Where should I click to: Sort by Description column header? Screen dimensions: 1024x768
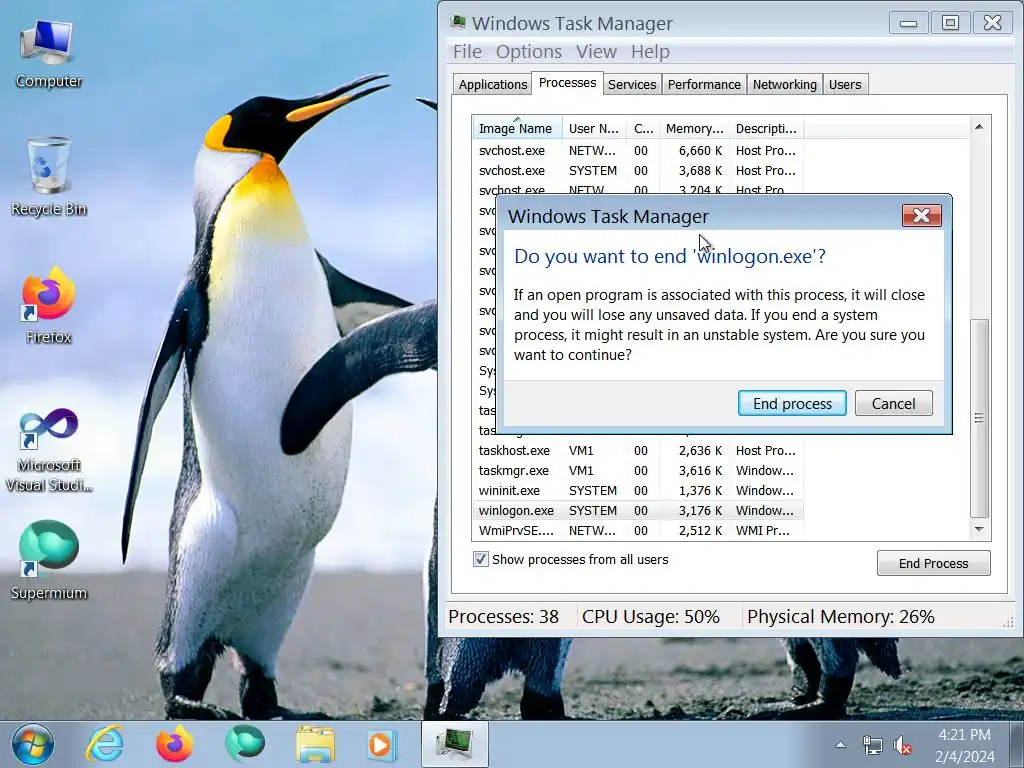click(767, 128)
